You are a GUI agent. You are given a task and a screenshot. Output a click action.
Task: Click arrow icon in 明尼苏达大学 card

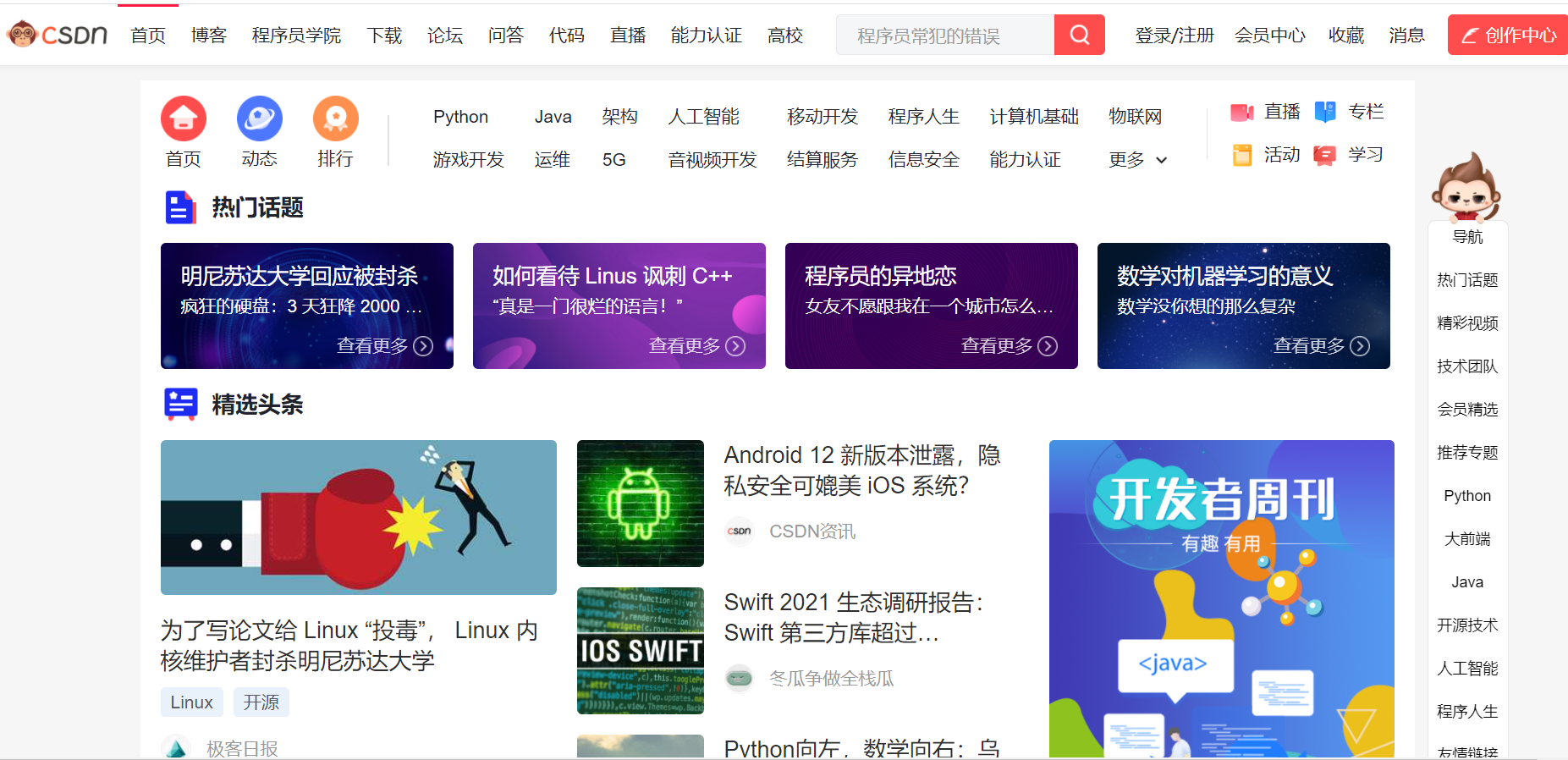pyautogui.click(x=423, y=346)
